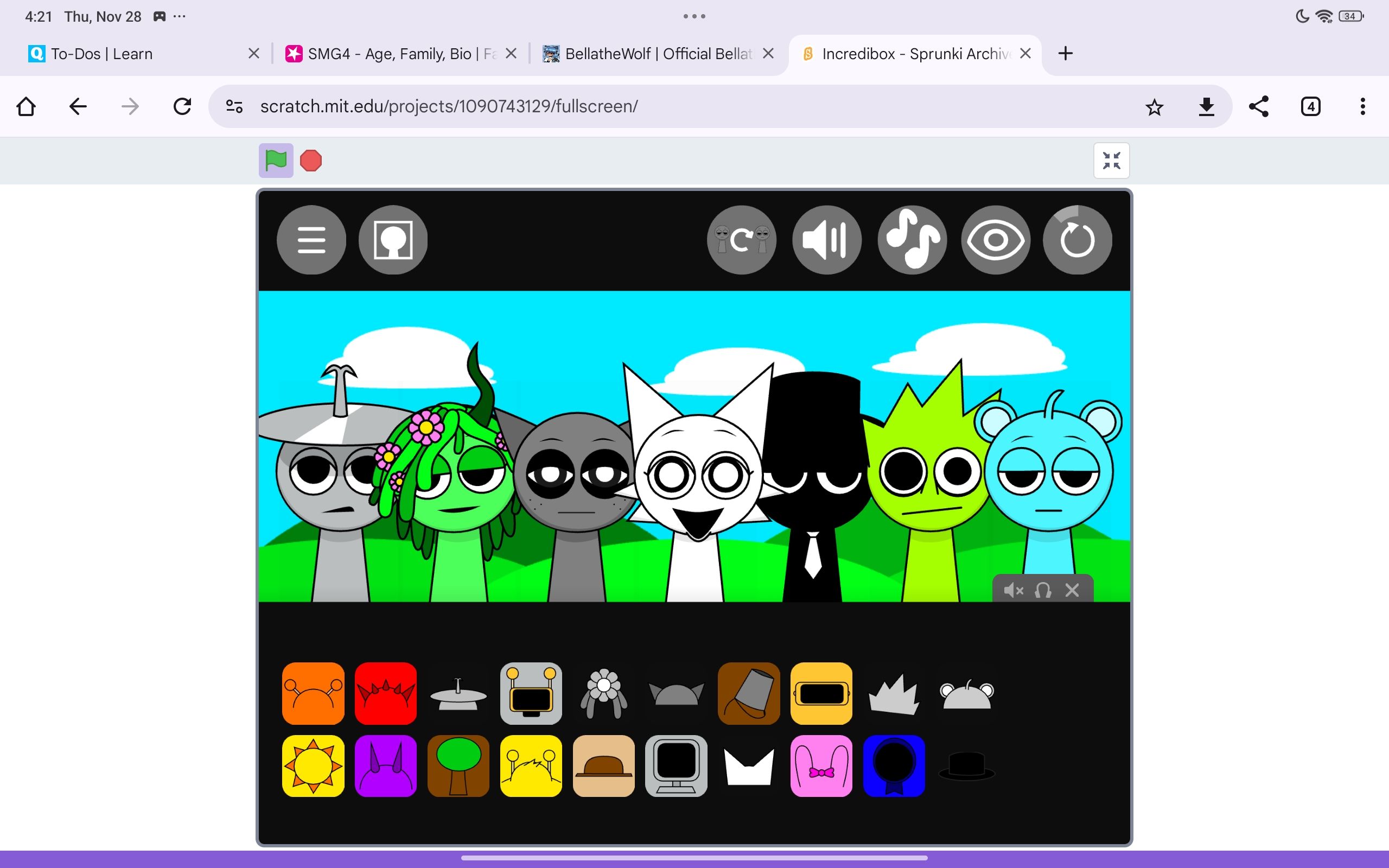Viewport: 1389px width, 868px height.
Task: Click the music notes button
Action: pos(912,240)
